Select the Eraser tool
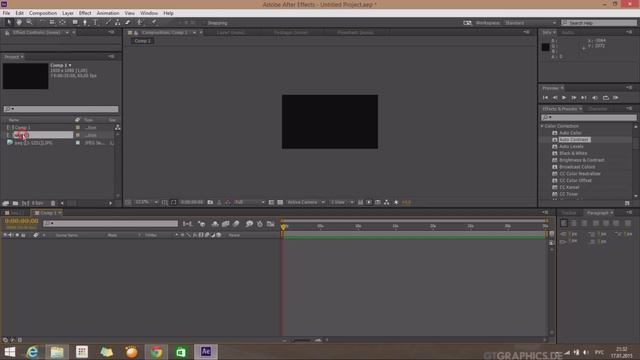 point(127,22)
